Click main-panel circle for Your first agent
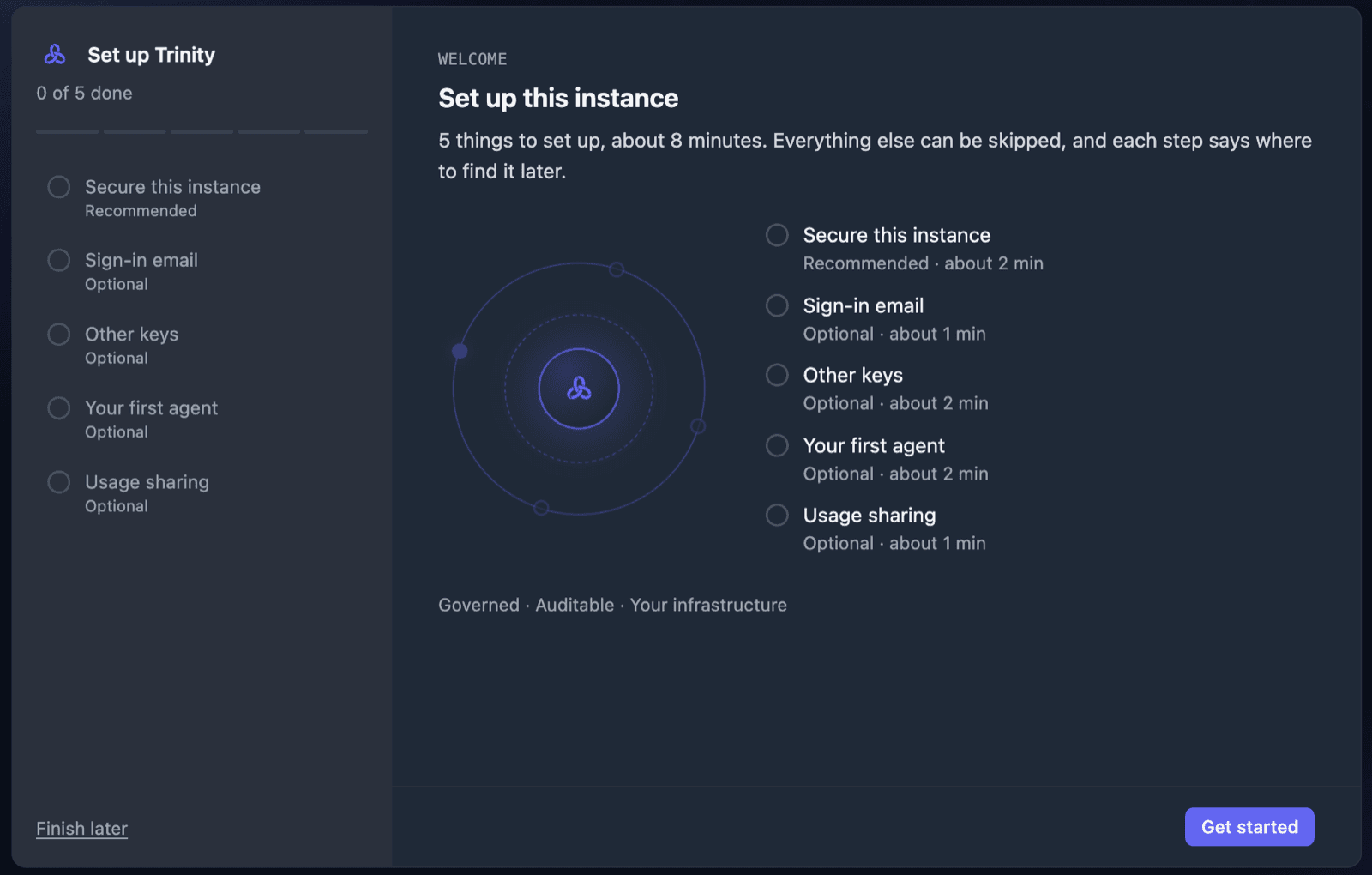The image size is (1372, 875). click(x=777, y=445)
